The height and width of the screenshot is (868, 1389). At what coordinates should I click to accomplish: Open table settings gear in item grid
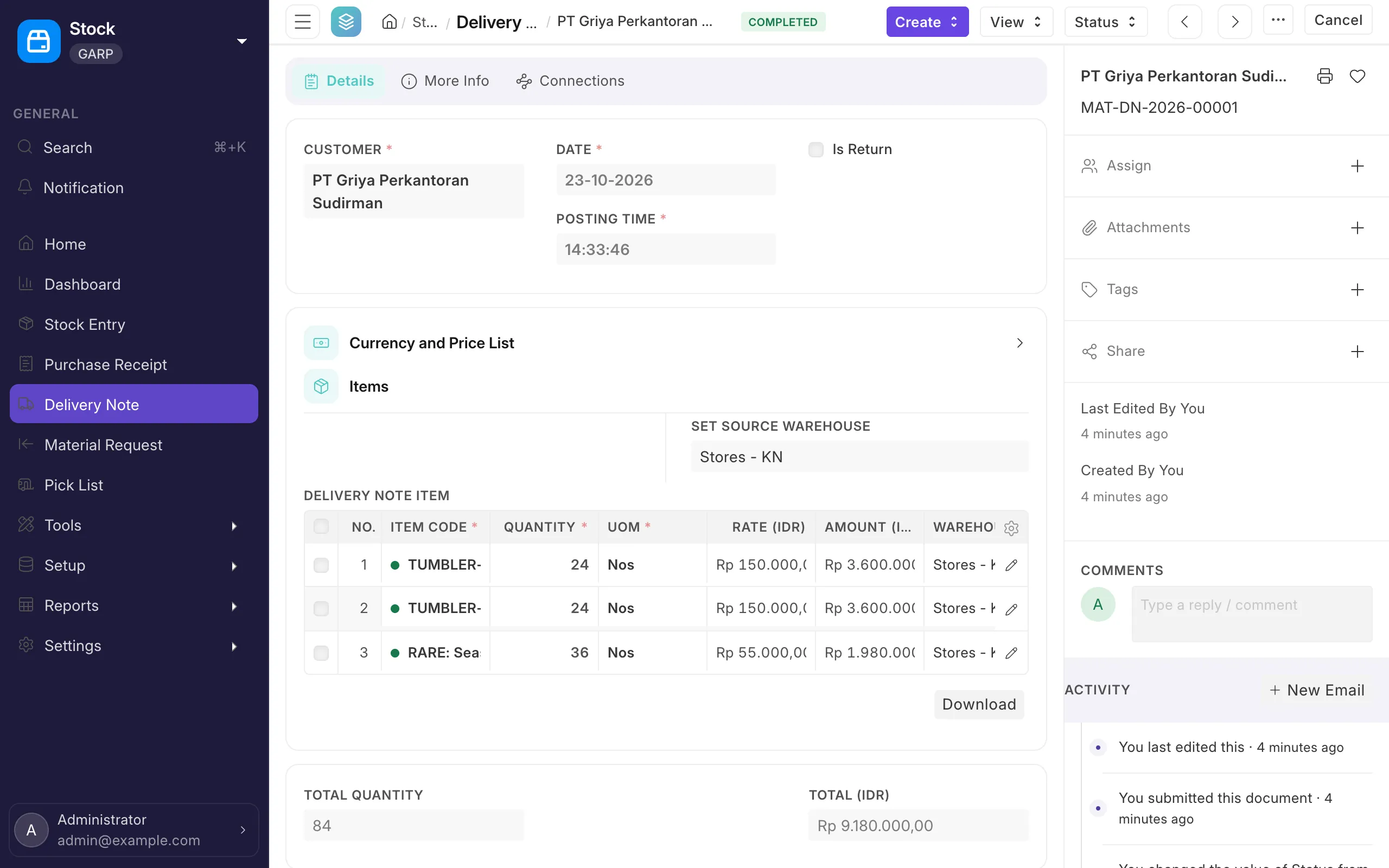click(1011, 527)
